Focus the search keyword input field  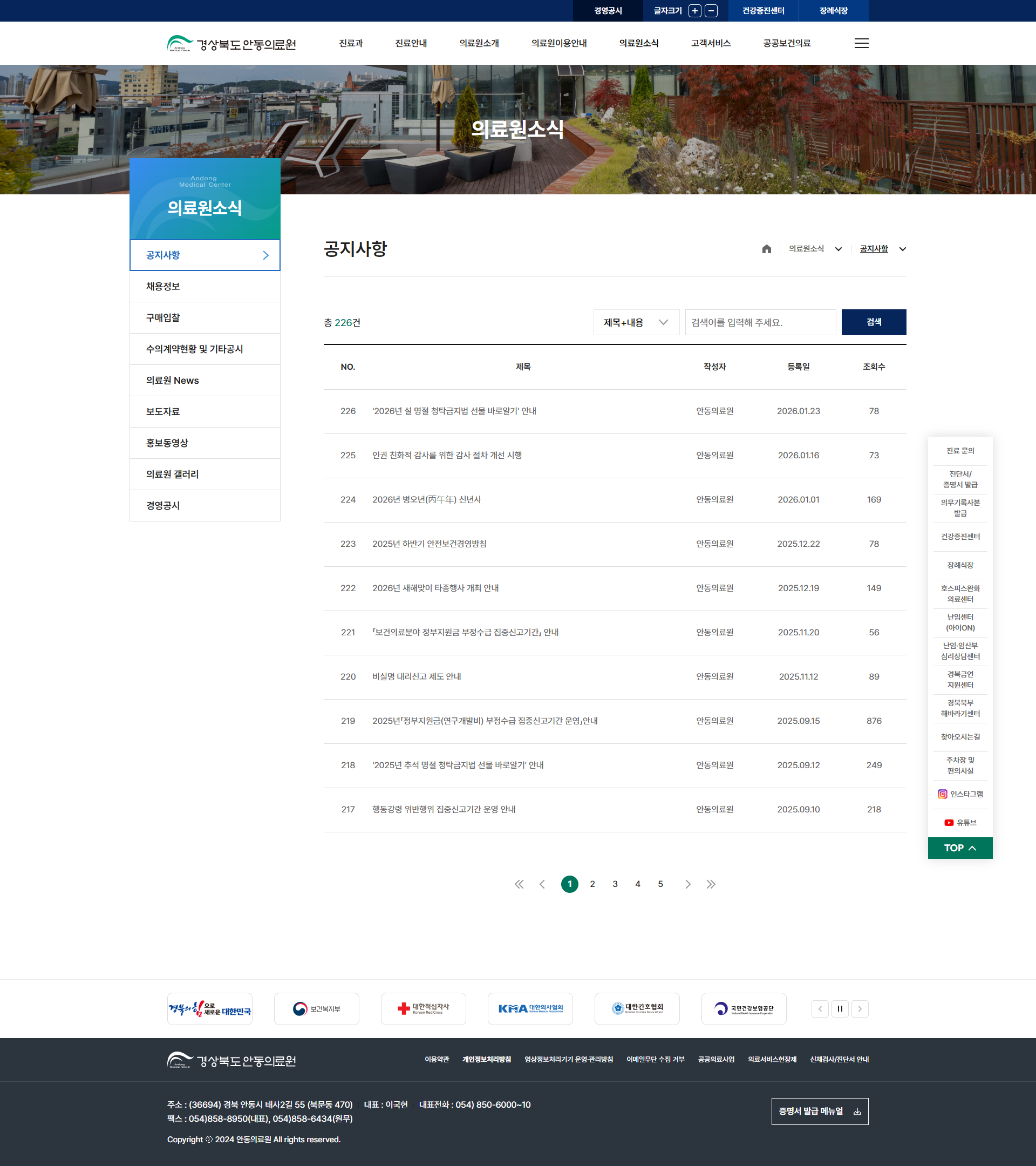760,322
